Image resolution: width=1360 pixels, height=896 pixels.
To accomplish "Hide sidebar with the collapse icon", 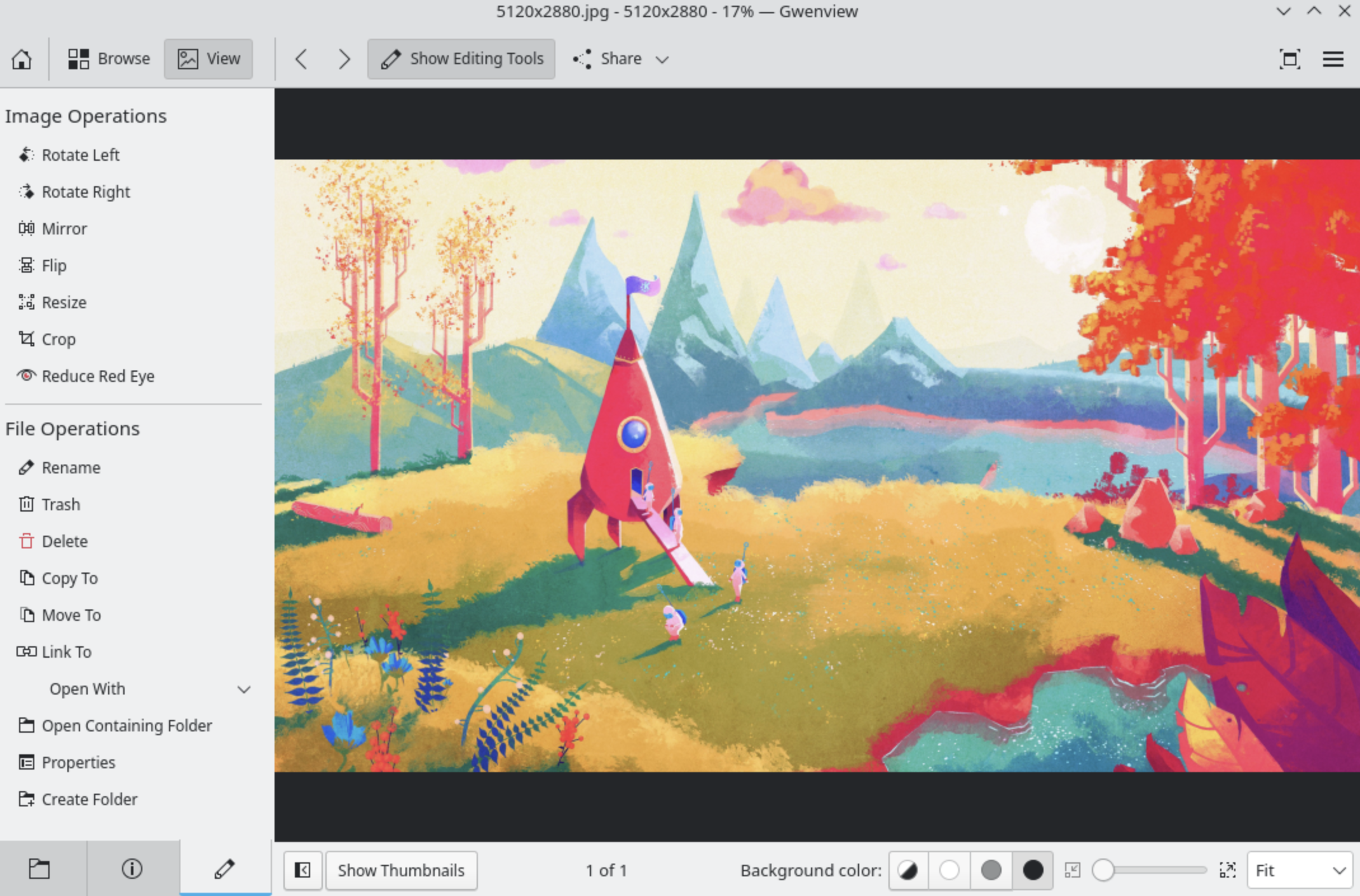I will pyautogui.click(x=303, y=870).
